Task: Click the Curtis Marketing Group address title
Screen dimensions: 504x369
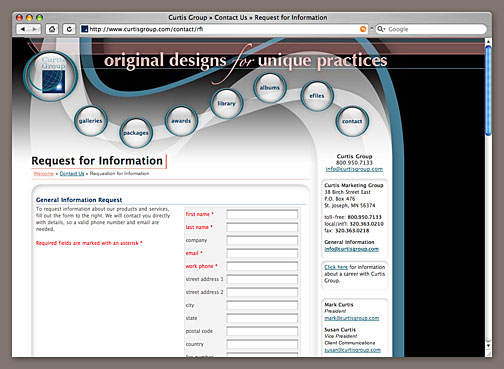Action: pos(354,185)
